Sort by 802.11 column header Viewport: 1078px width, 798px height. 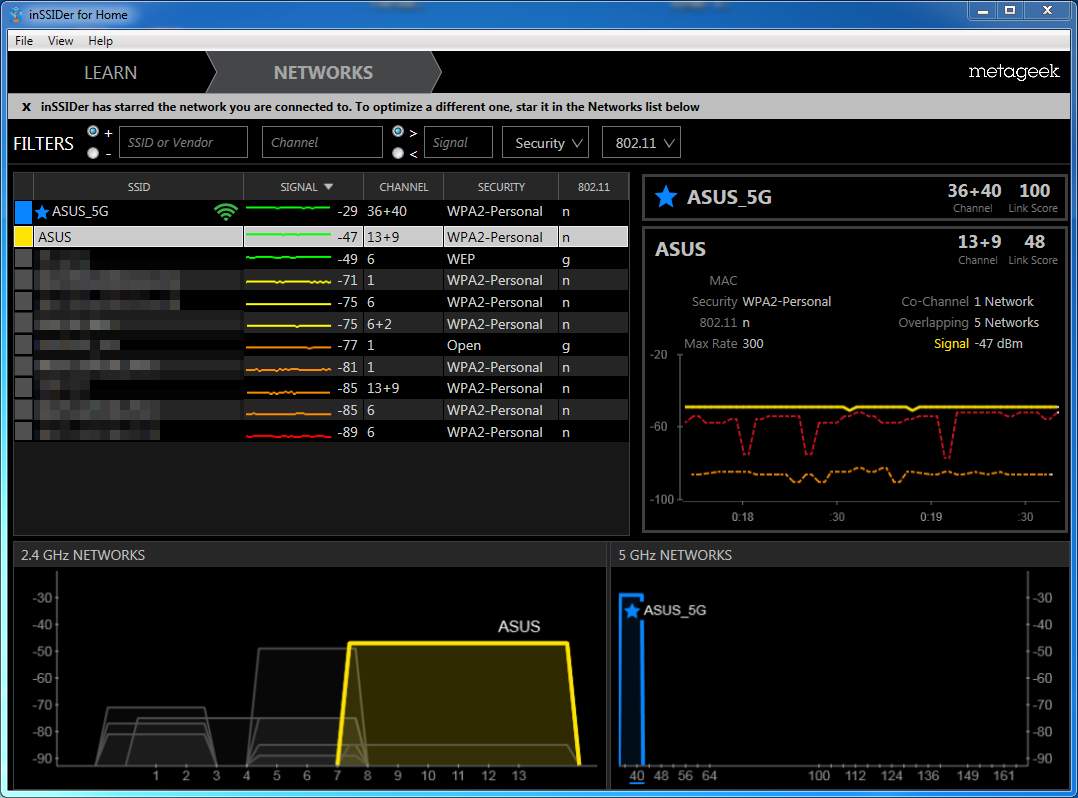click(593, 187)
